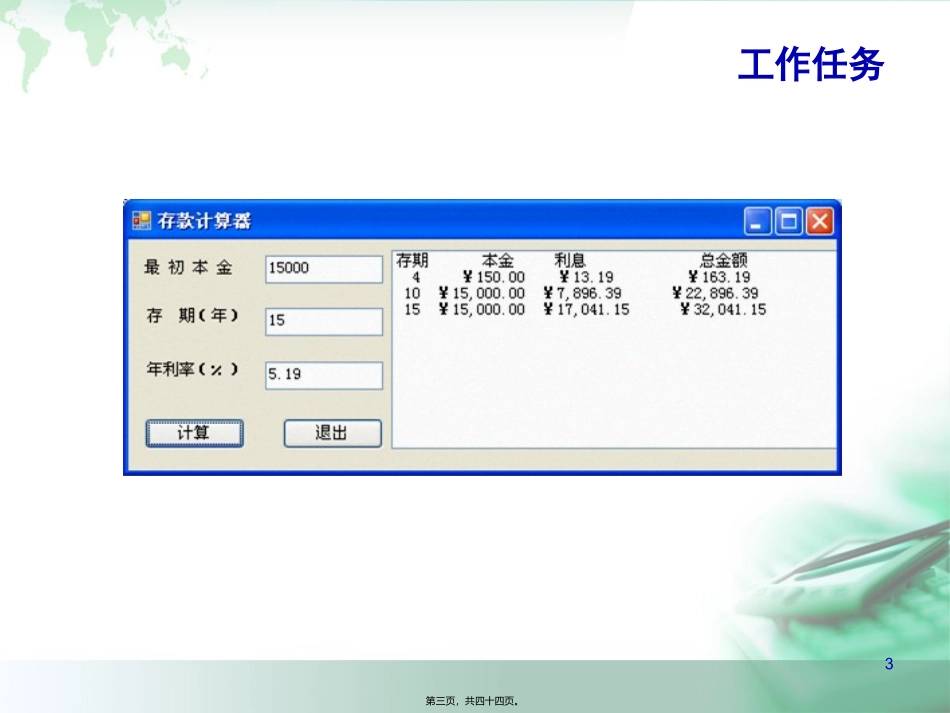Click the total value ¥22,896.39
This screenshot has width=950, height=713.
(715, 293)
